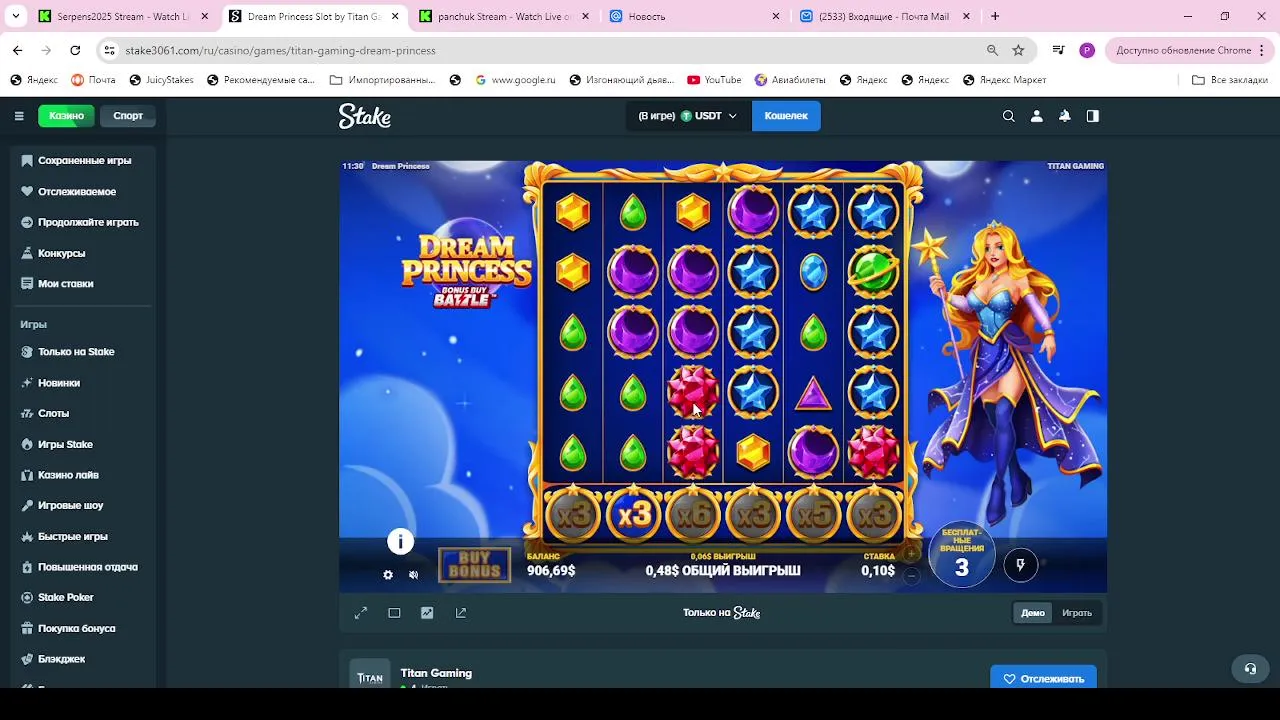Click the Buy Bonus button
Image resolution: width=1280 pixels, height=720 pixels.
[x=474, y=565]
